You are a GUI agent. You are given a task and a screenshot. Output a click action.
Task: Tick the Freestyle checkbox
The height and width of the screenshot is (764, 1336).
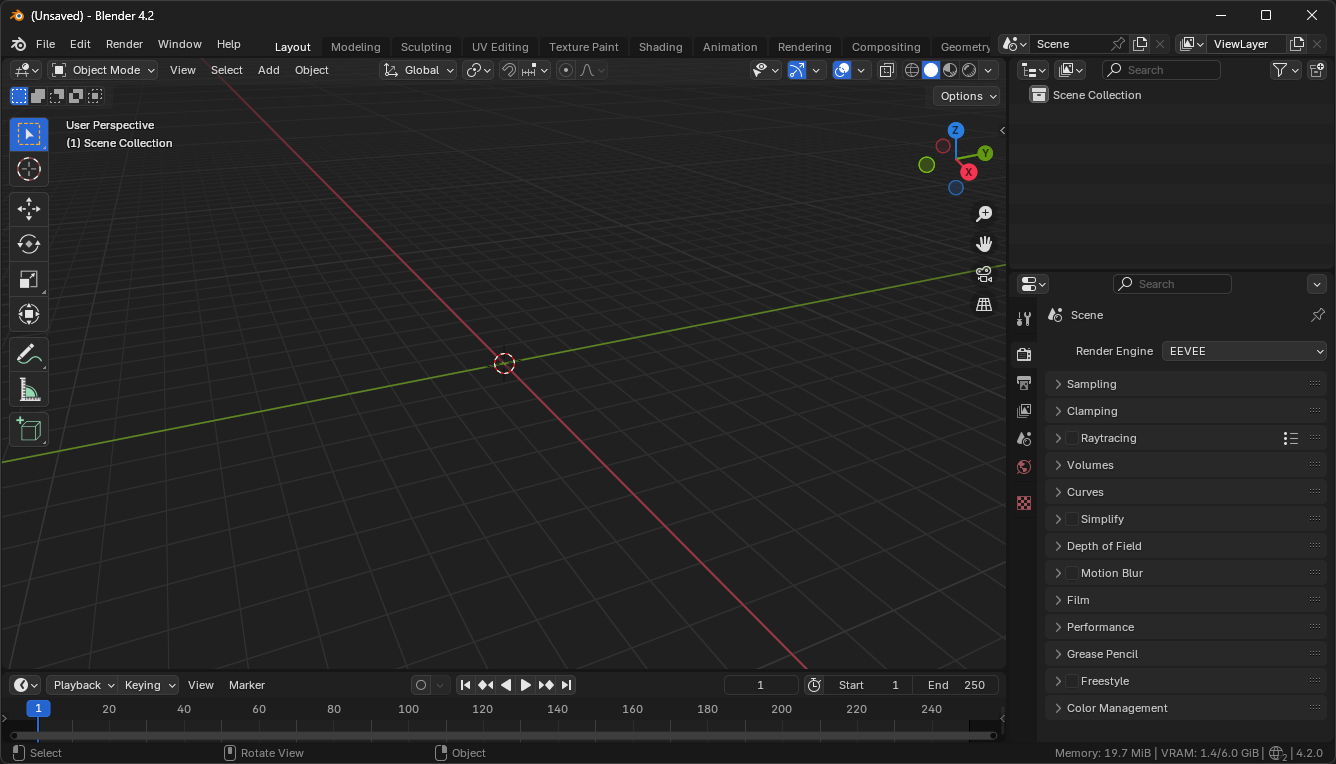point(1072,681)
